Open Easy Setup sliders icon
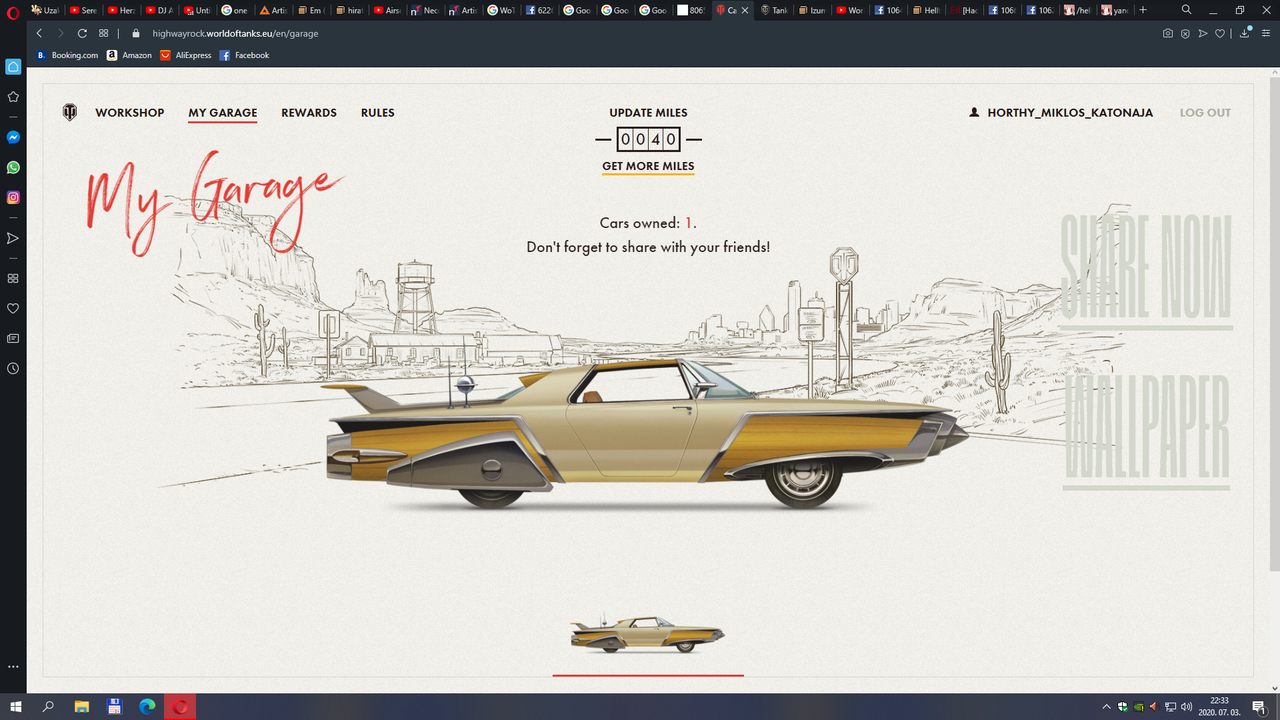 point(1266,33)
